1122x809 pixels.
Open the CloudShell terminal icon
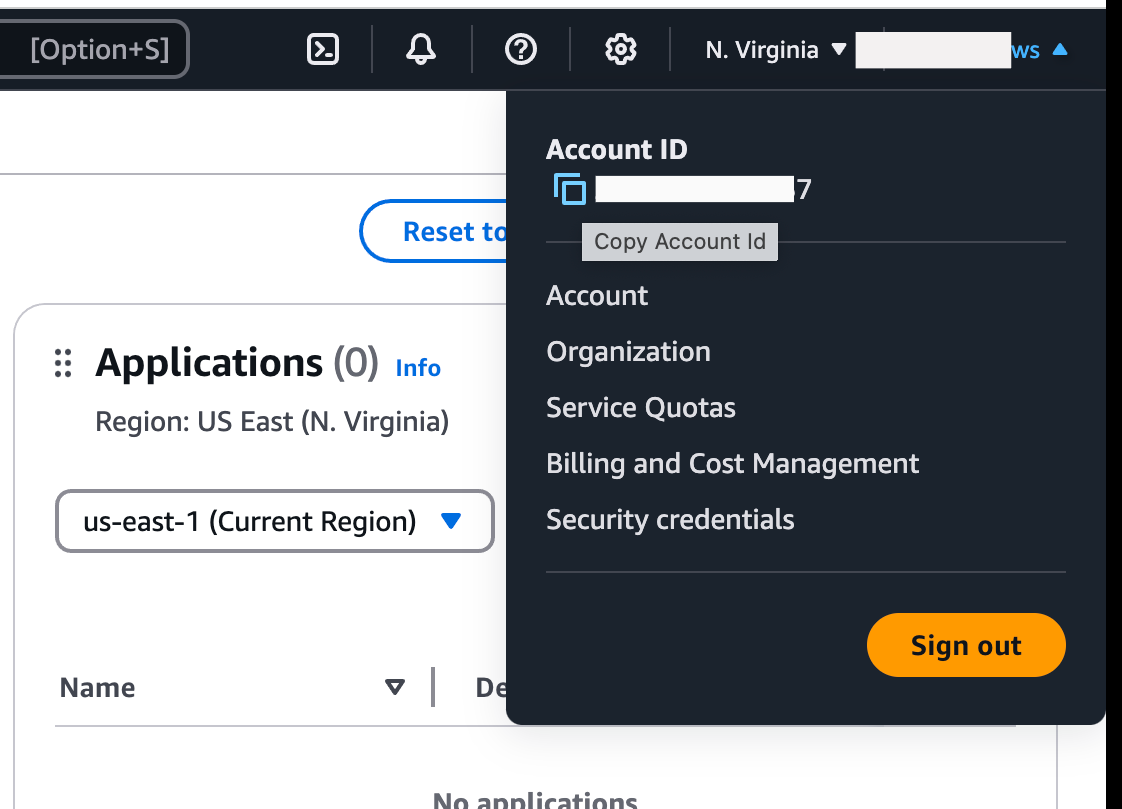pos(322,49)
